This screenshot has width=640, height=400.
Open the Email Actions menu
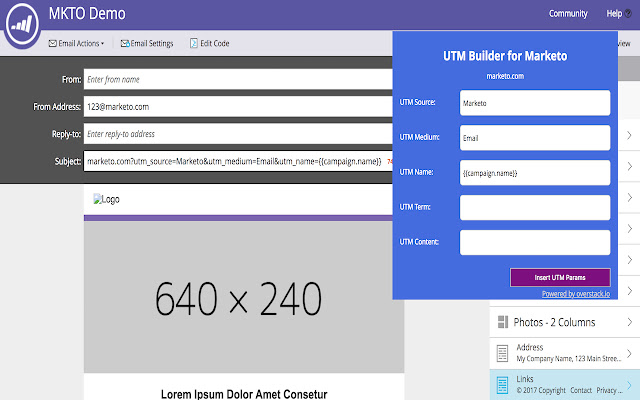tap(76, 43)
